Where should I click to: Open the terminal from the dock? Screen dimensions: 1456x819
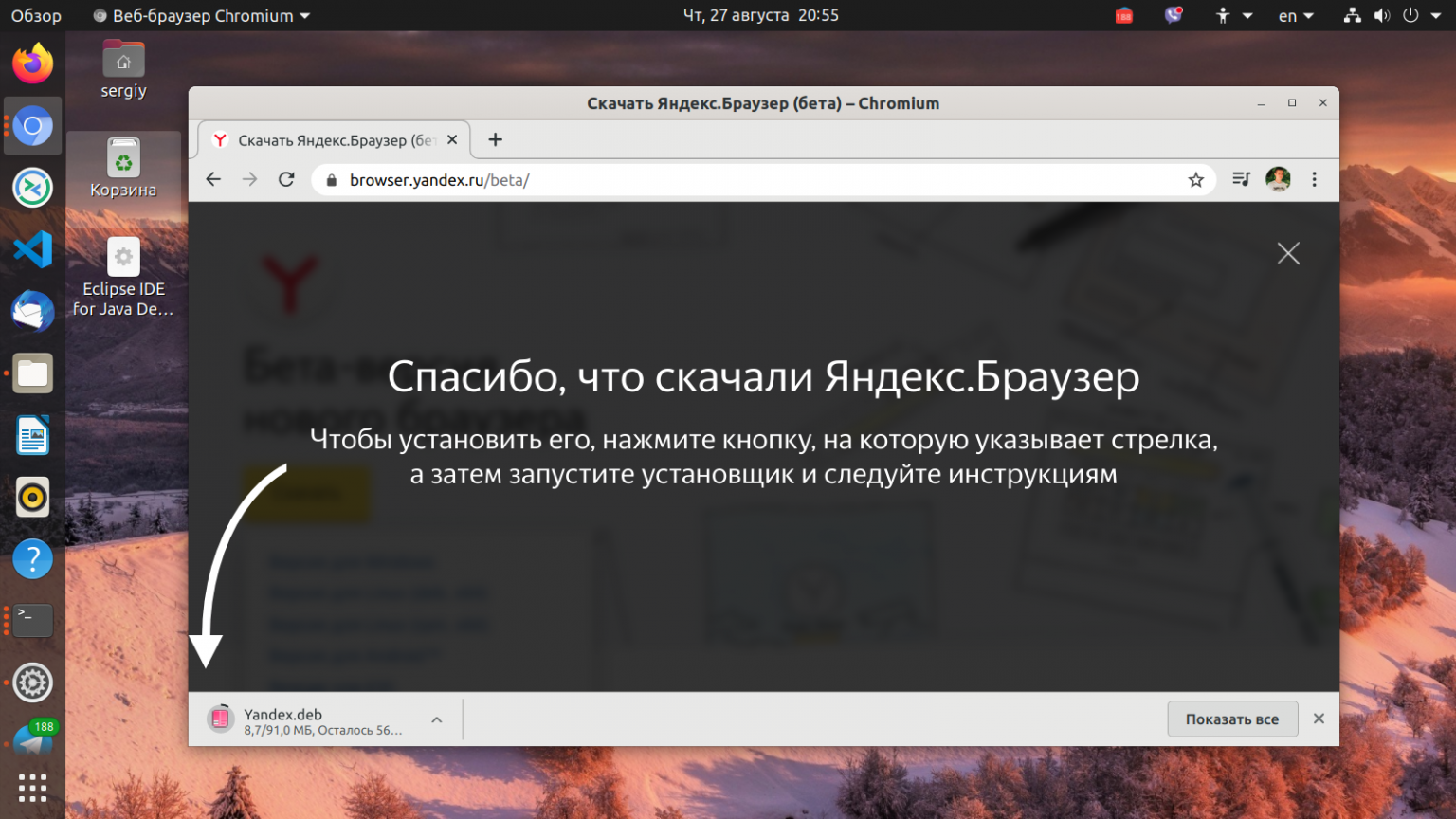click(32, 620)
